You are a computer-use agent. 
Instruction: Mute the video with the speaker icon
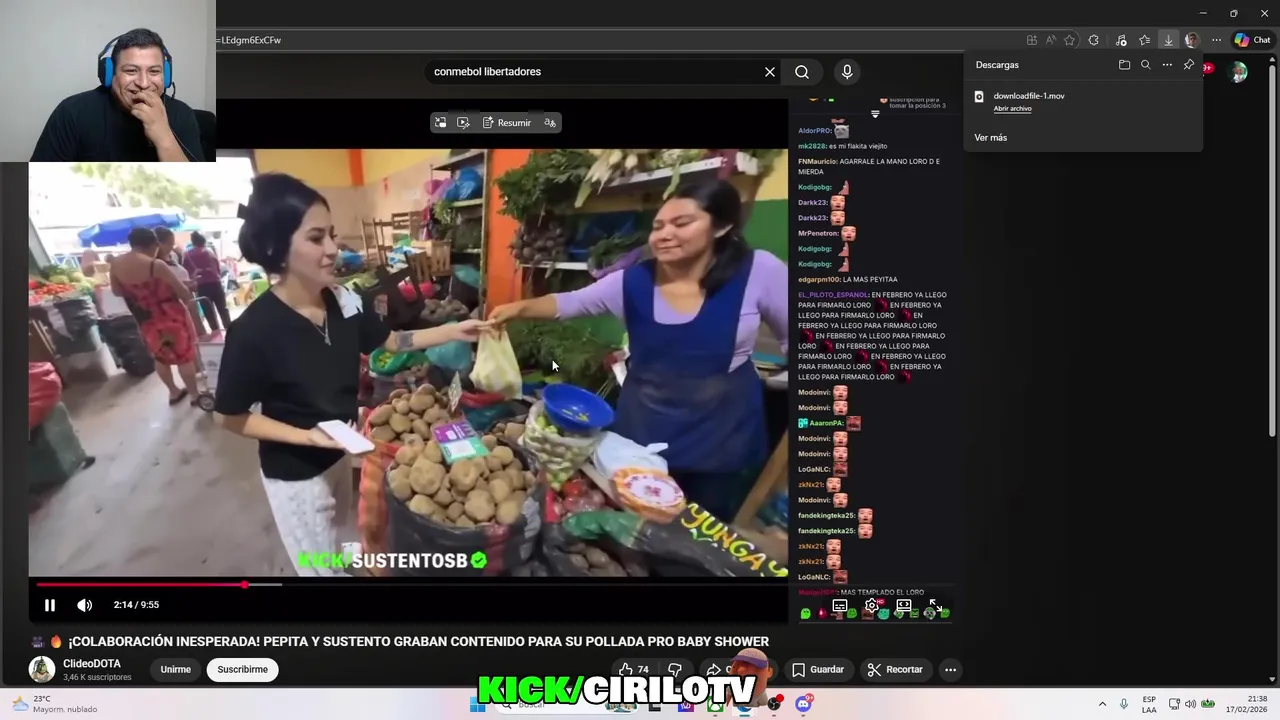pyautogui.click(x=85, y=605)
